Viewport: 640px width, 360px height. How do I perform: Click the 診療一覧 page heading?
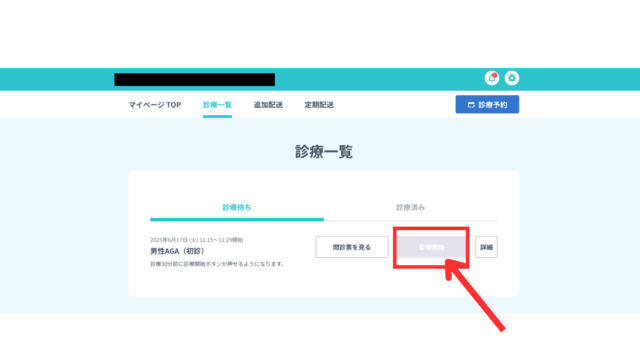tap(324, 152)
